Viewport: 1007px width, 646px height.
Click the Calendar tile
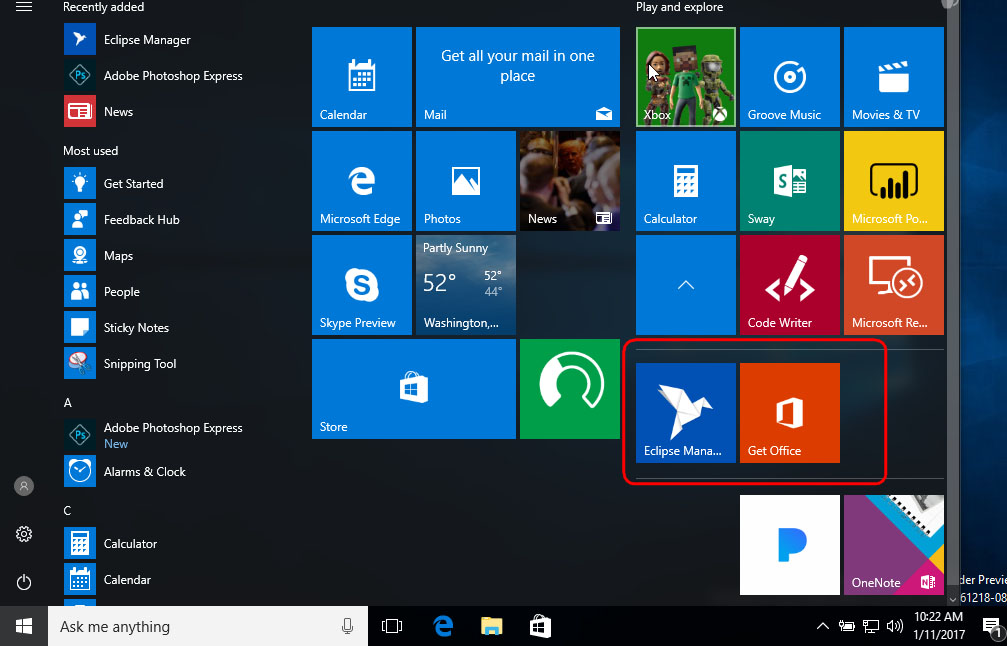click(x=362, y=76)
